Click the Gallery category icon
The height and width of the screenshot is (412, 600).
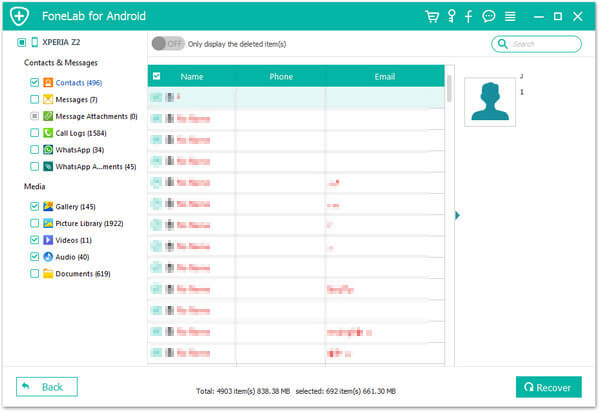coord(48,206)
